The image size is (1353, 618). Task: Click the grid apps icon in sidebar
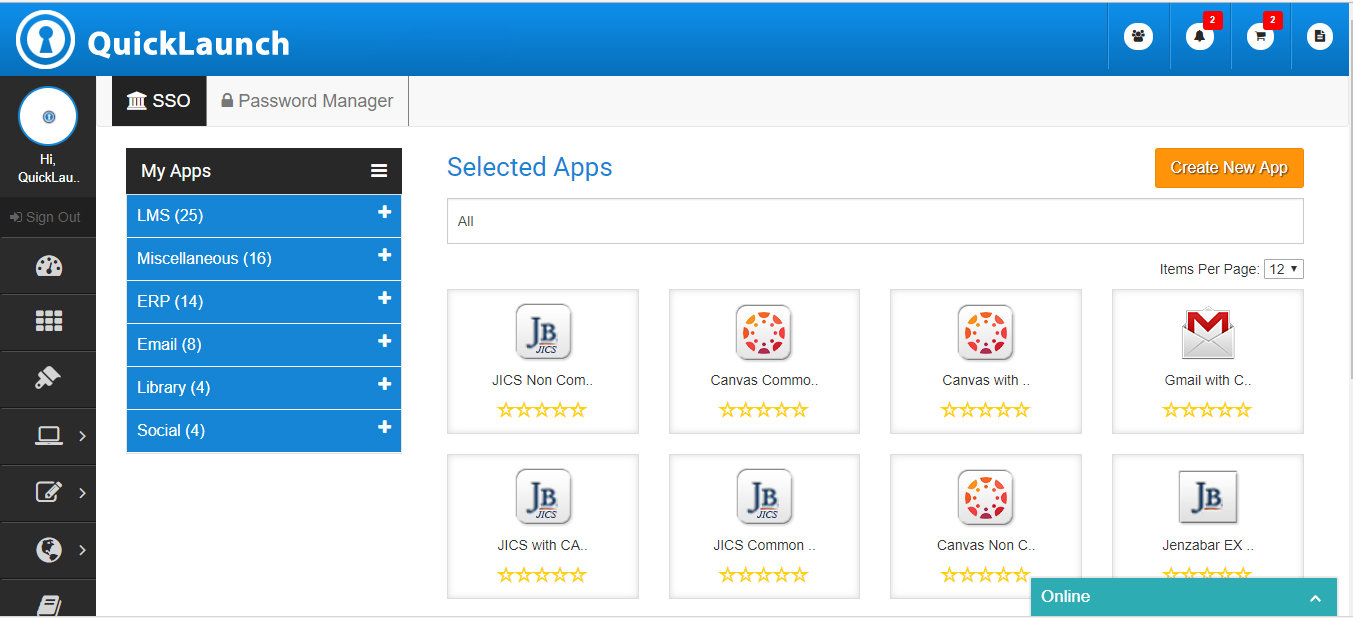point(48,321)
